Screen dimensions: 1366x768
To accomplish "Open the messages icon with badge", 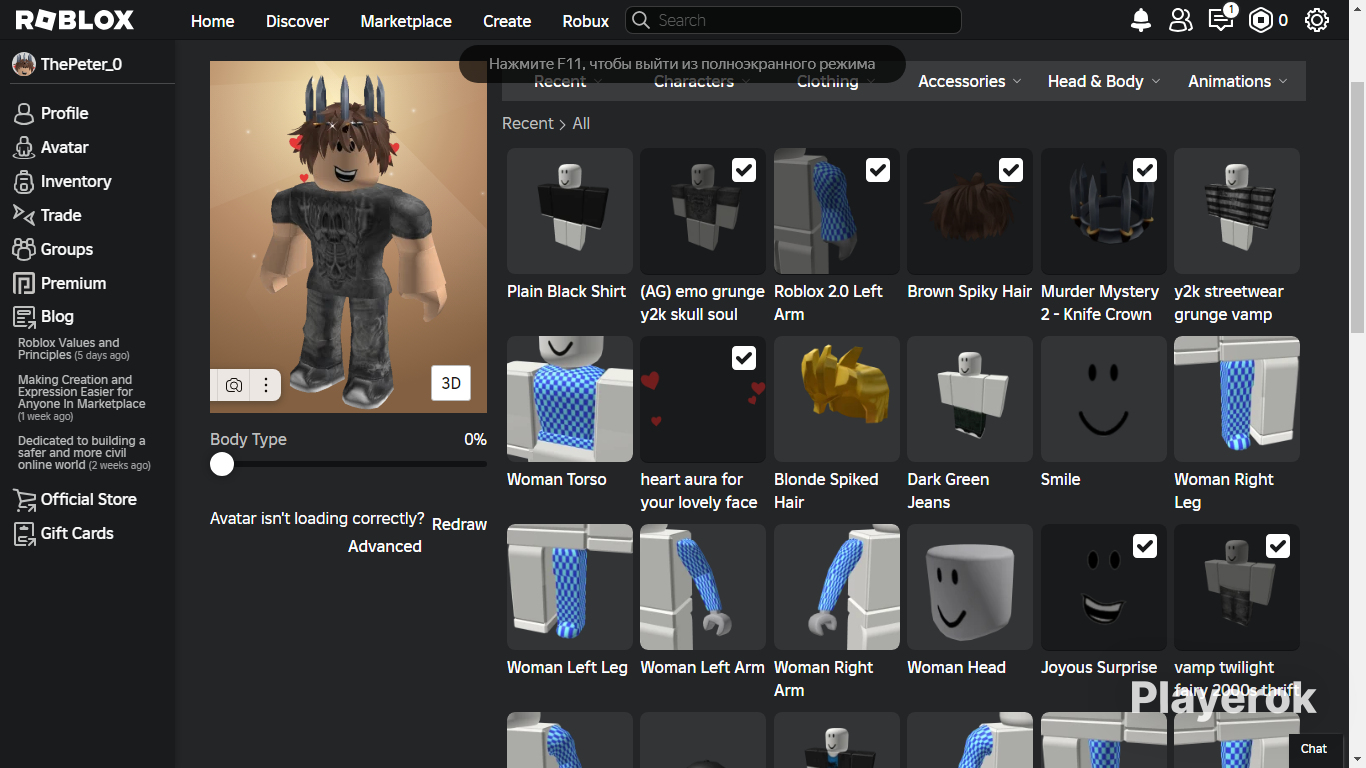I will tap(1222, 18).
